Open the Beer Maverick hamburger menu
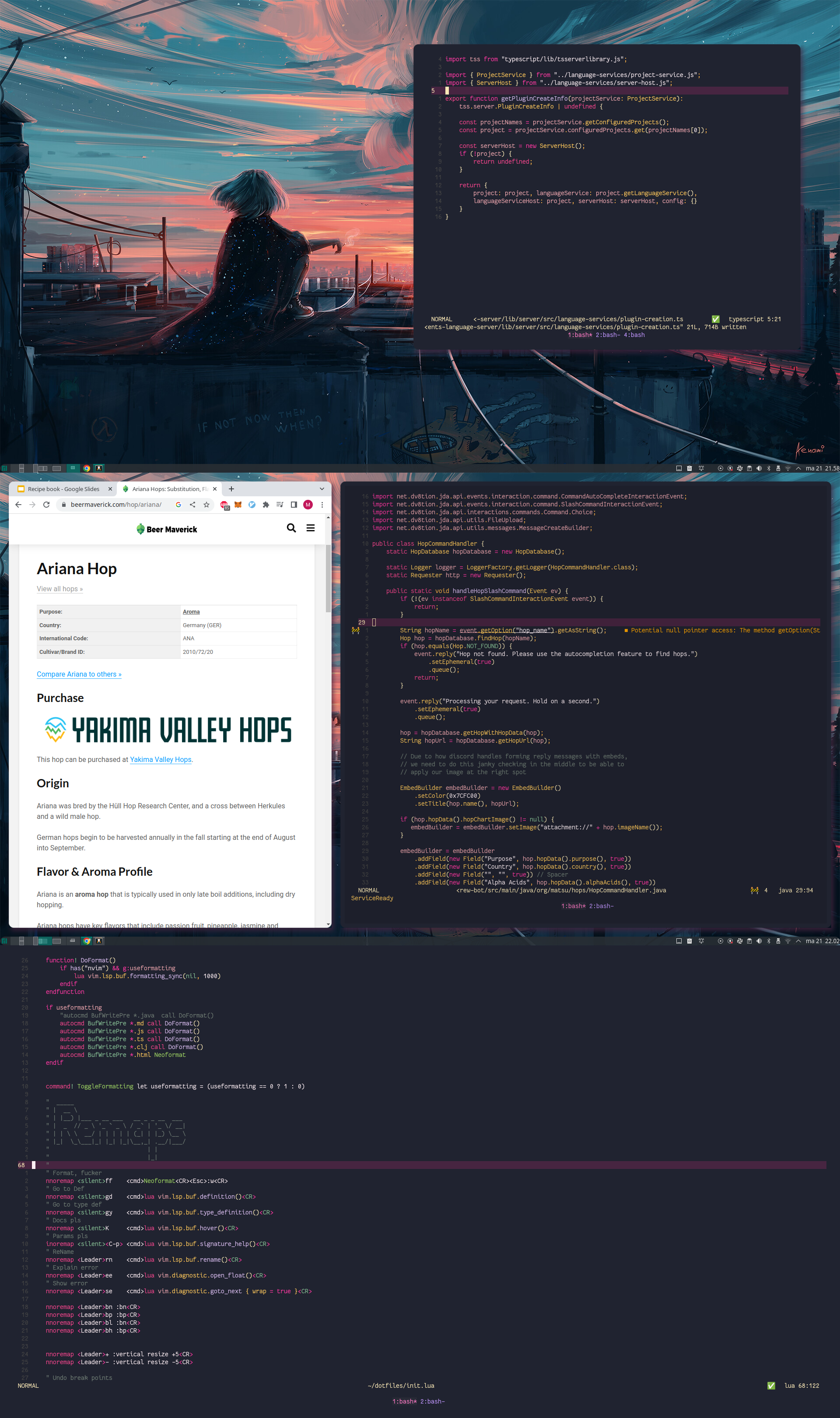Viewport: 840px width, 1418px height. click(311, 527)
